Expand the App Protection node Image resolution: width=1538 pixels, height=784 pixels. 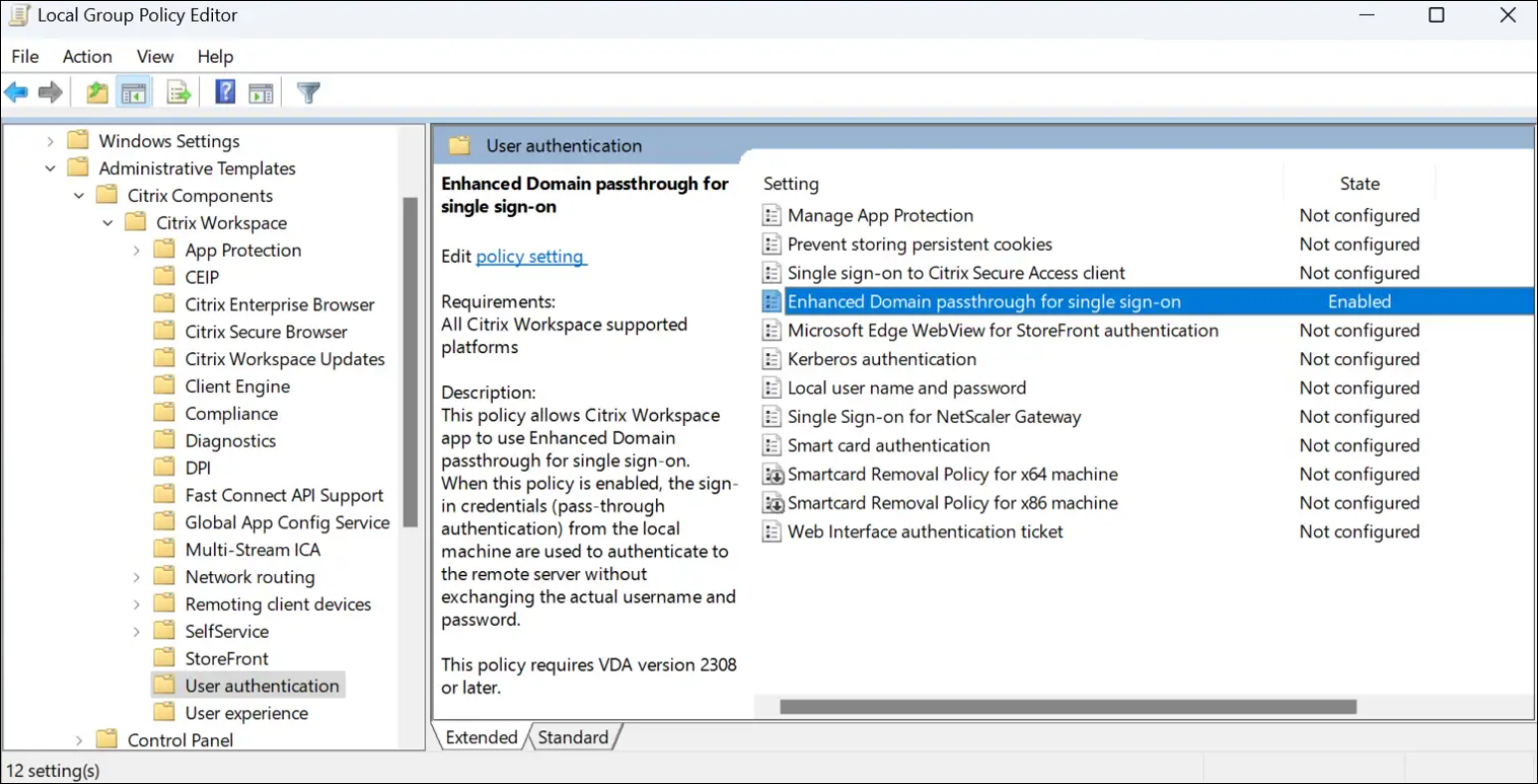point(136,251)
